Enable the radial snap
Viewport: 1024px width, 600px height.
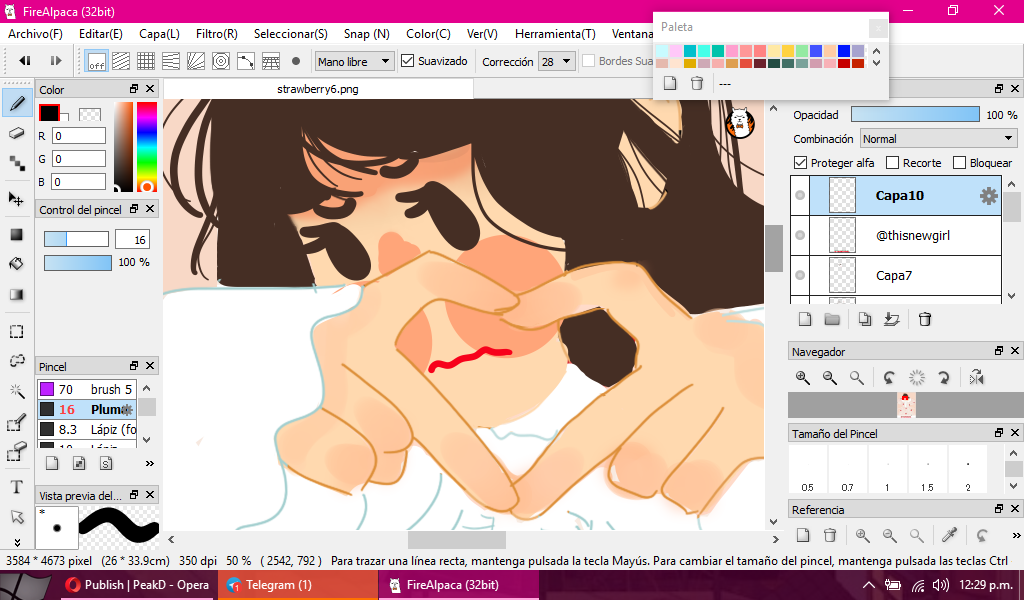tap(196, 61)
